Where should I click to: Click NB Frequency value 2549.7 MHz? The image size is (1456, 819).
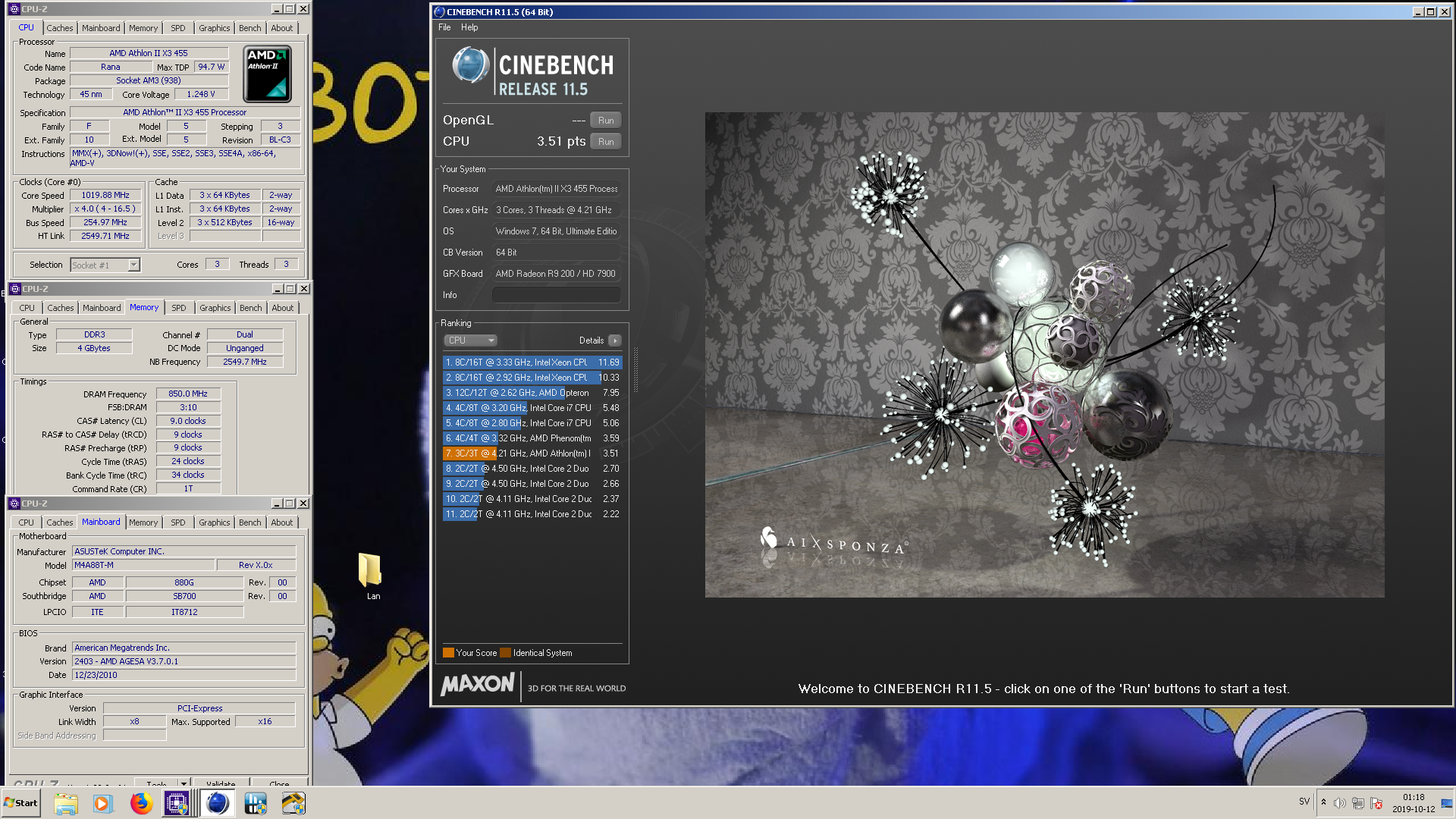(x=245, y=362)
